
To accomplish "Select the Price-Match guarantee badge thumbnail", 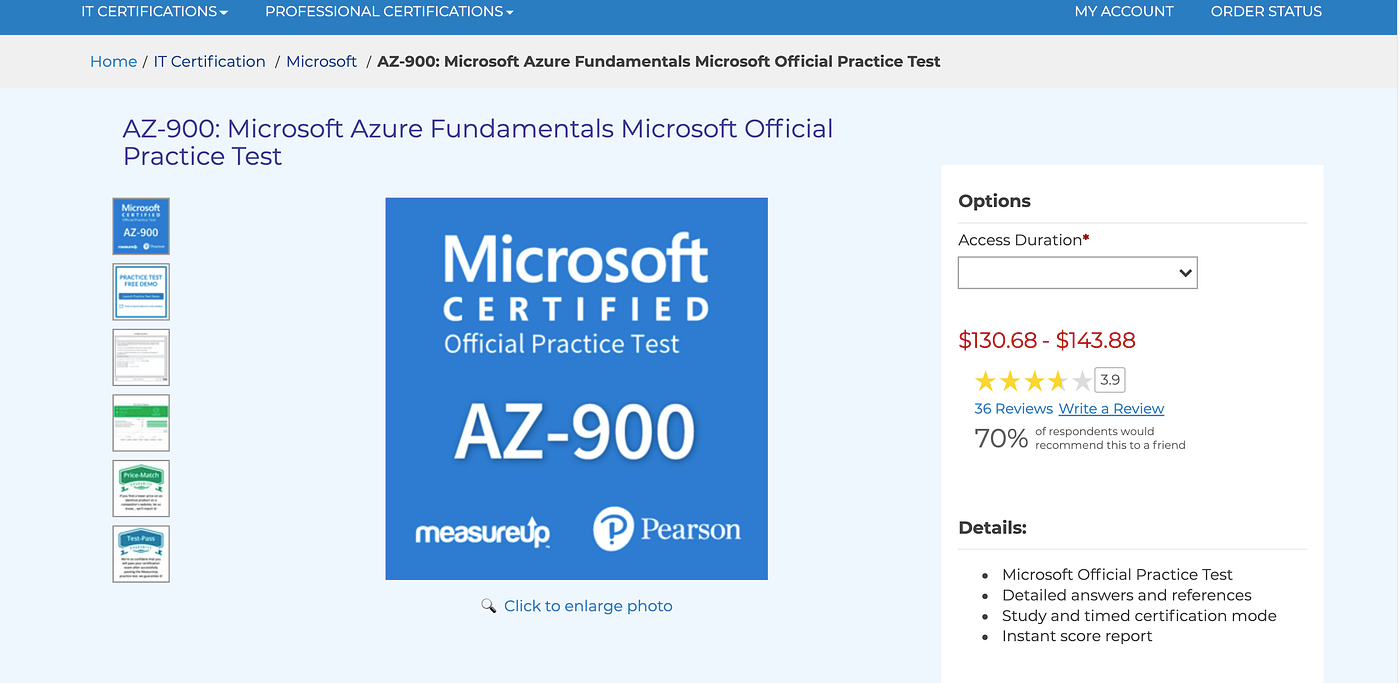I will [x=141, y=489].
